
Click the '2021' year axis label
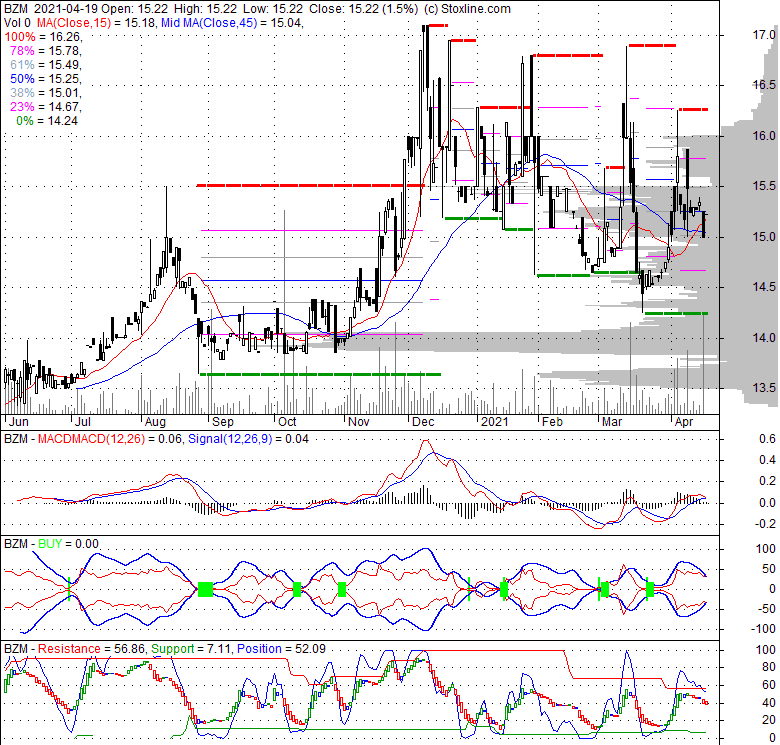[x=494, y=422]
